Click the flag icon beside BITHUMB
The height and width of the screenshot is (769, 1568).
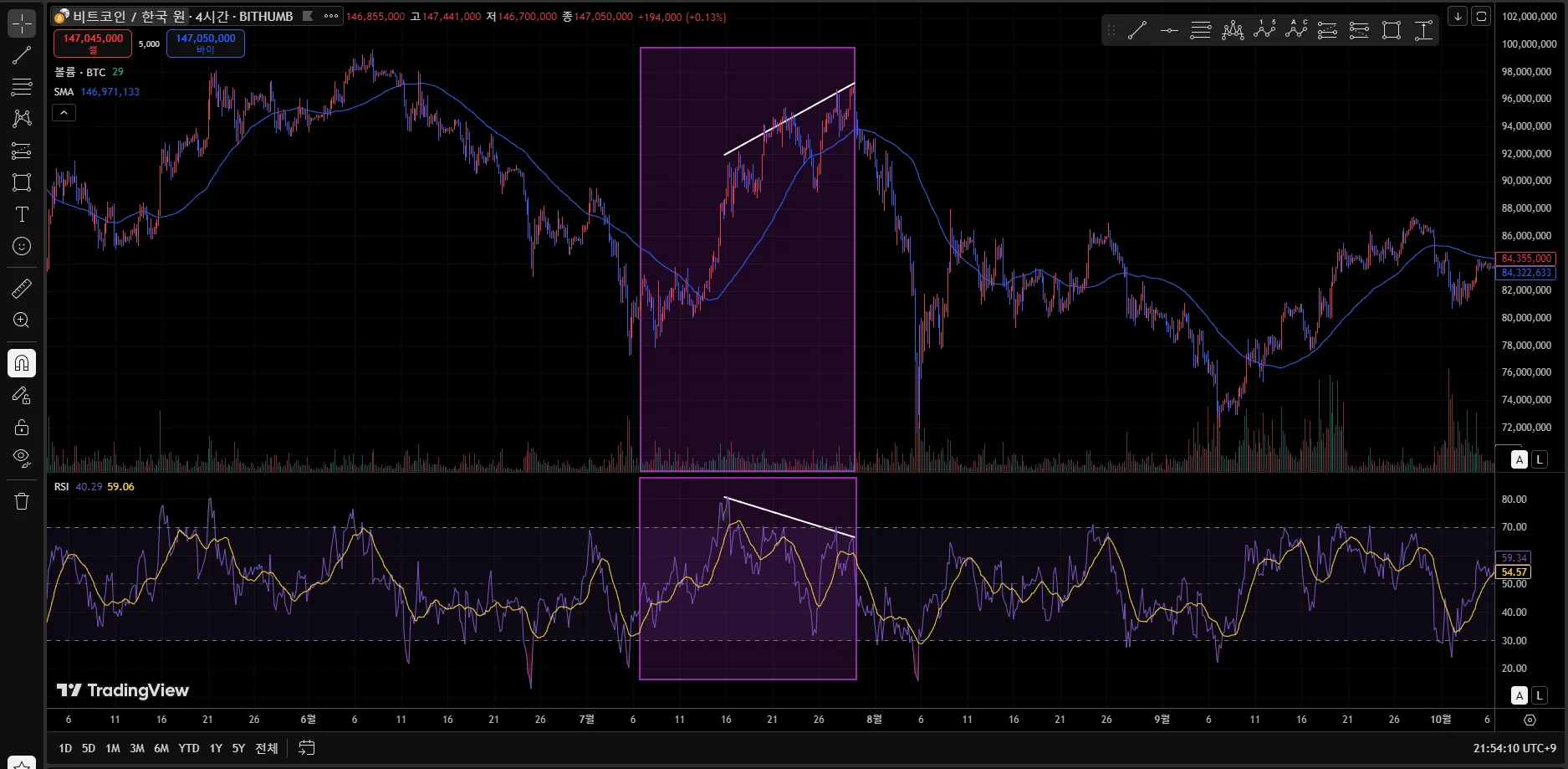(308, 16)
